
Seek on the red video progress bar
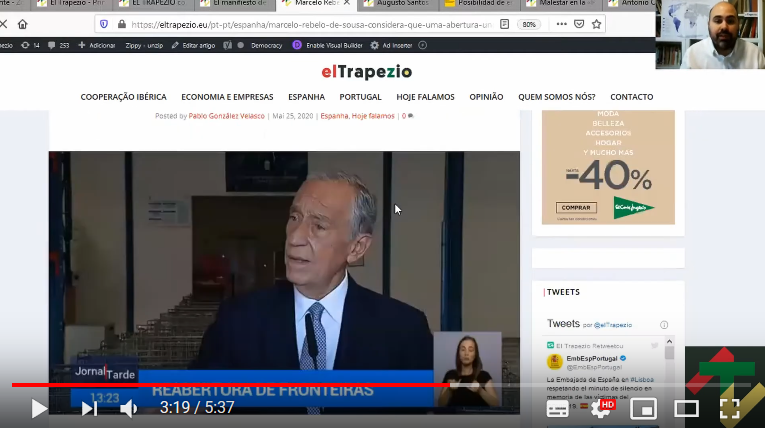pyautogui.click(x=230, y=385)
